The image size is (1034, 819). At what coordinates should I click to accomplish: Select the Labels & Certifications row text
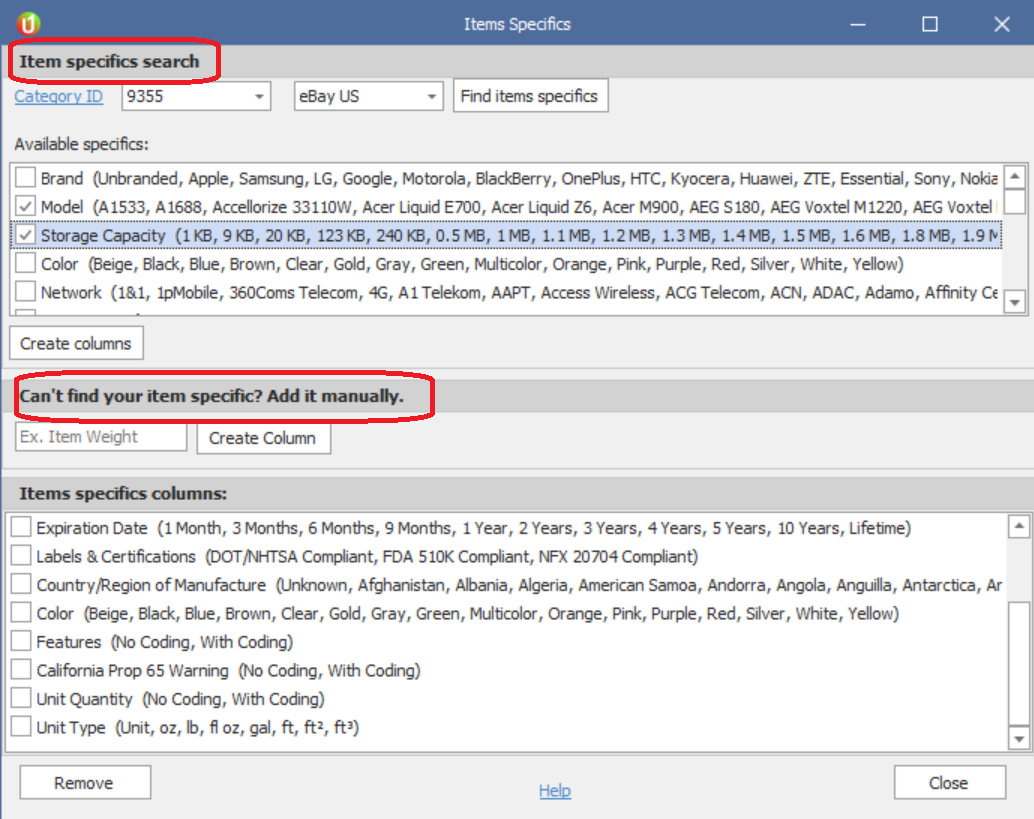coord(367,557)
